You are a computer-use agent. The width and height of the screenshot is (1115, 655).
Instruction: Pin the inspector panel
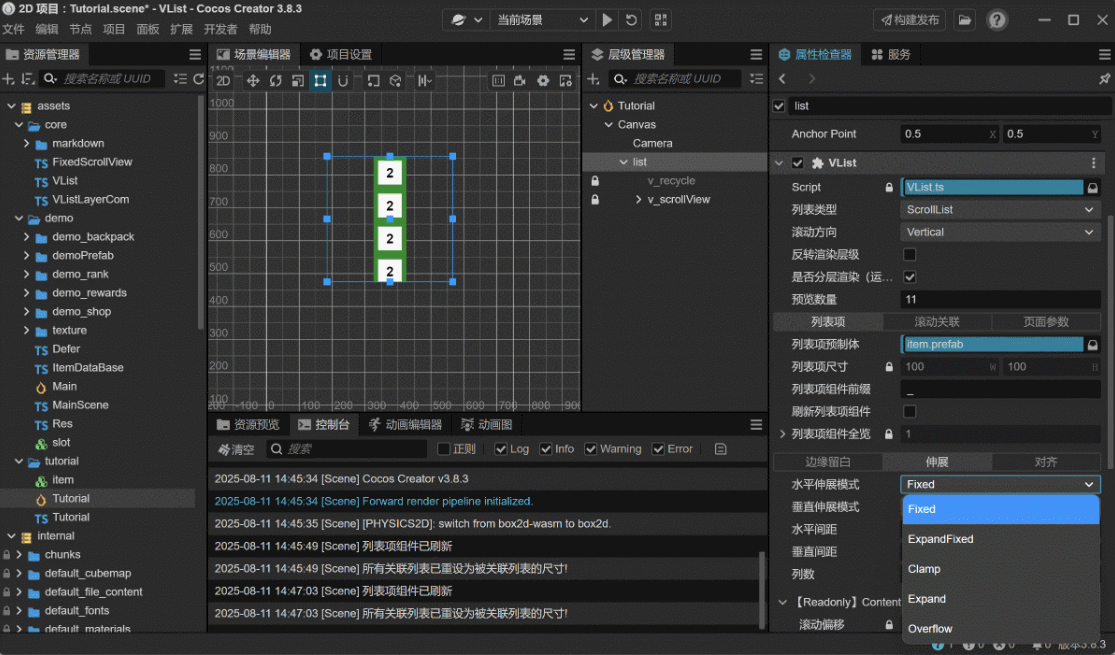tap(1104, 79)
